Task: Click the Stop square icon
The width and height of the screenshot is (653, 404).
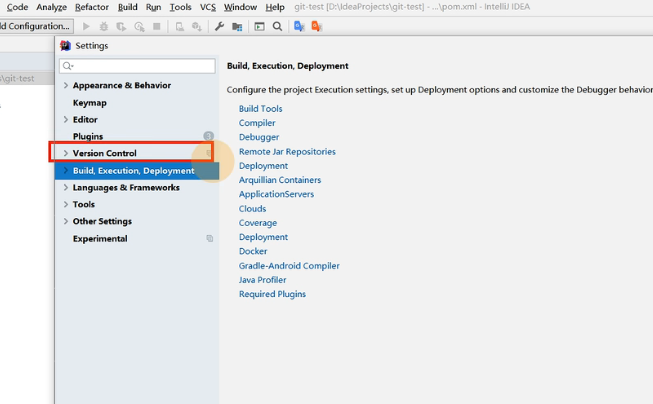Action: pos(157,27)
